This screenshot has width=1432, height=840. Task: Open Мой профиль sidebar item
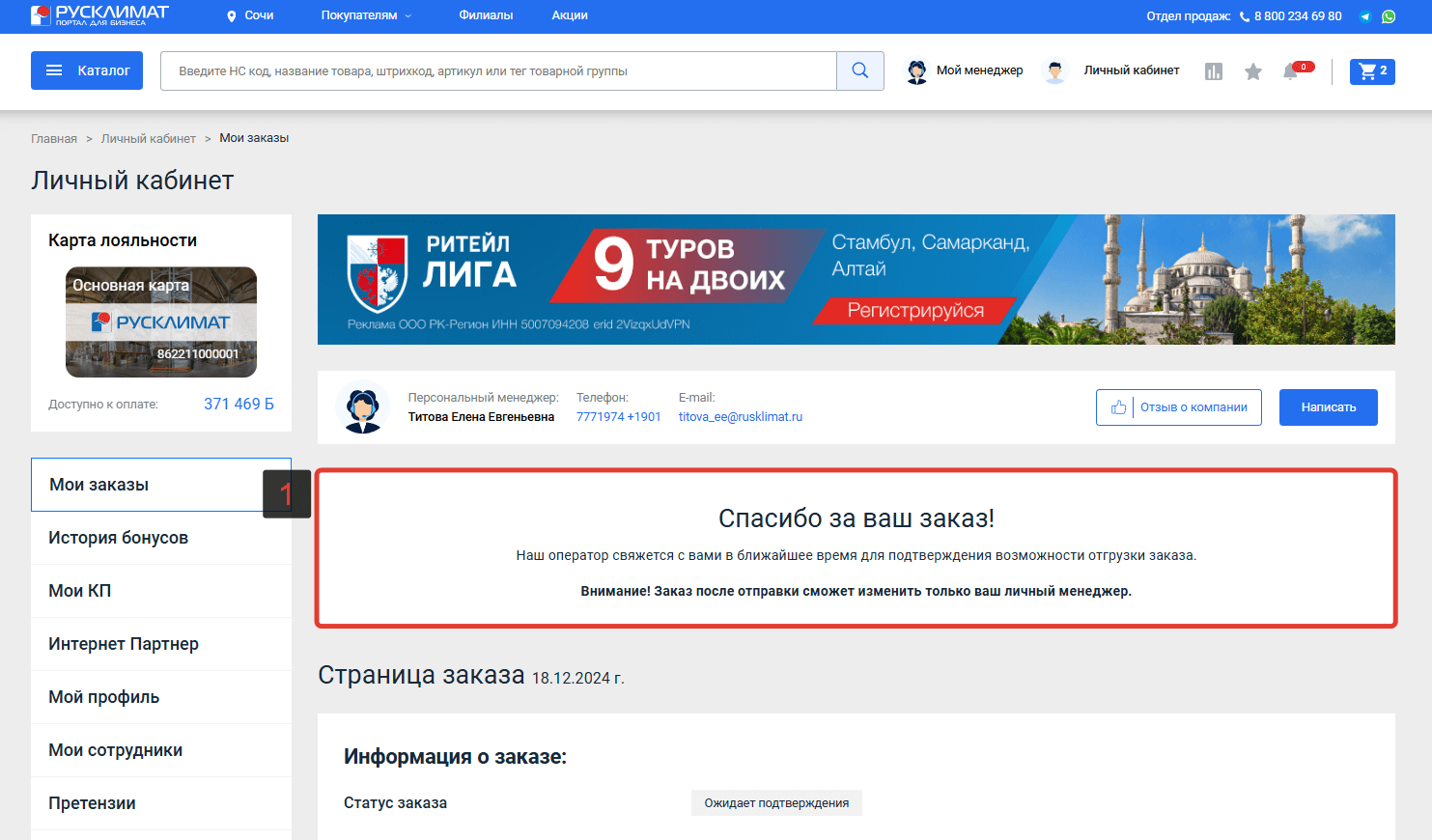tap(161, 697)
